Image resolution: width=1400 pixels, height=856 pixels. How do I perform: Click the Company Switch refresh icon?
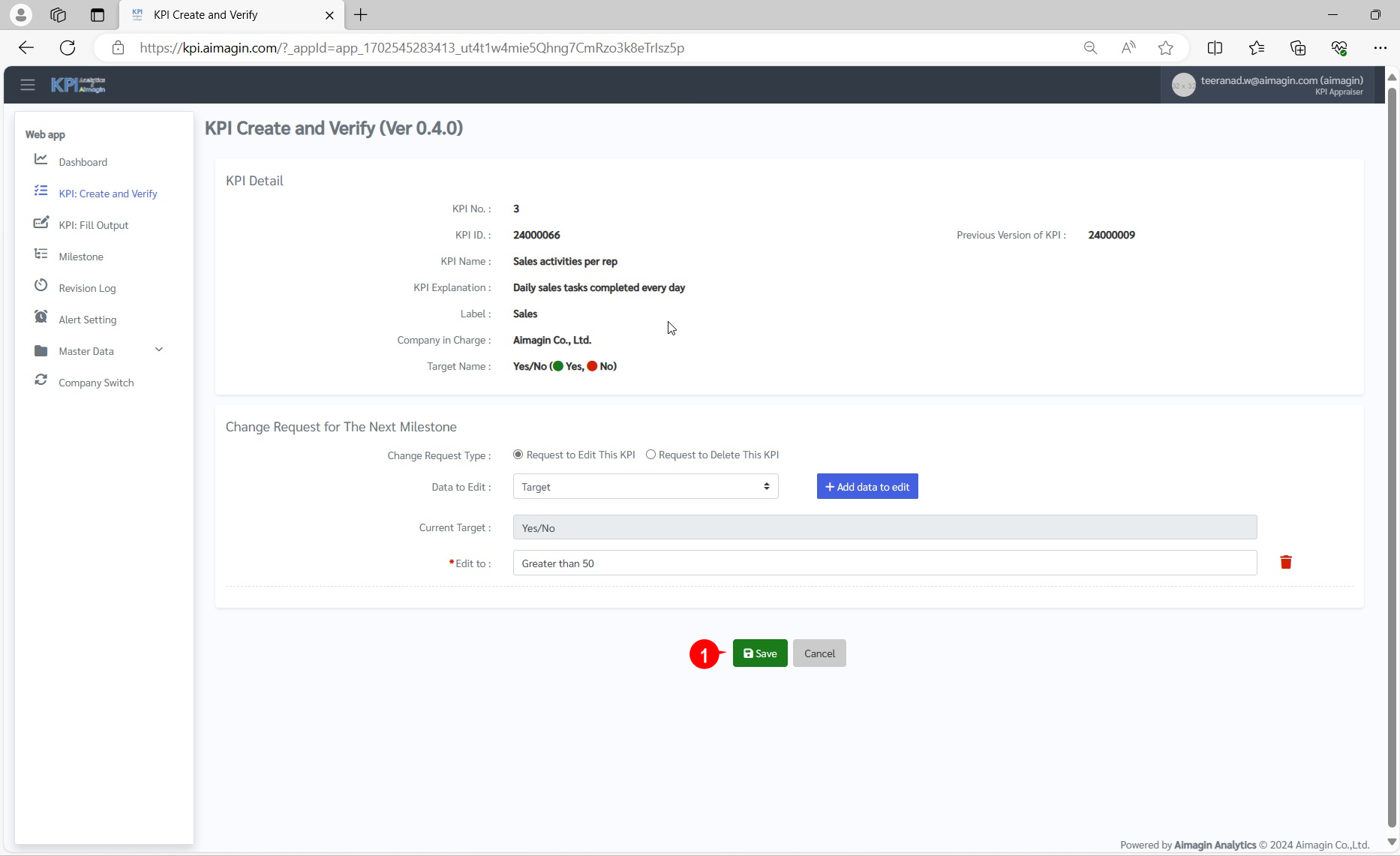(x=41, y=380)
